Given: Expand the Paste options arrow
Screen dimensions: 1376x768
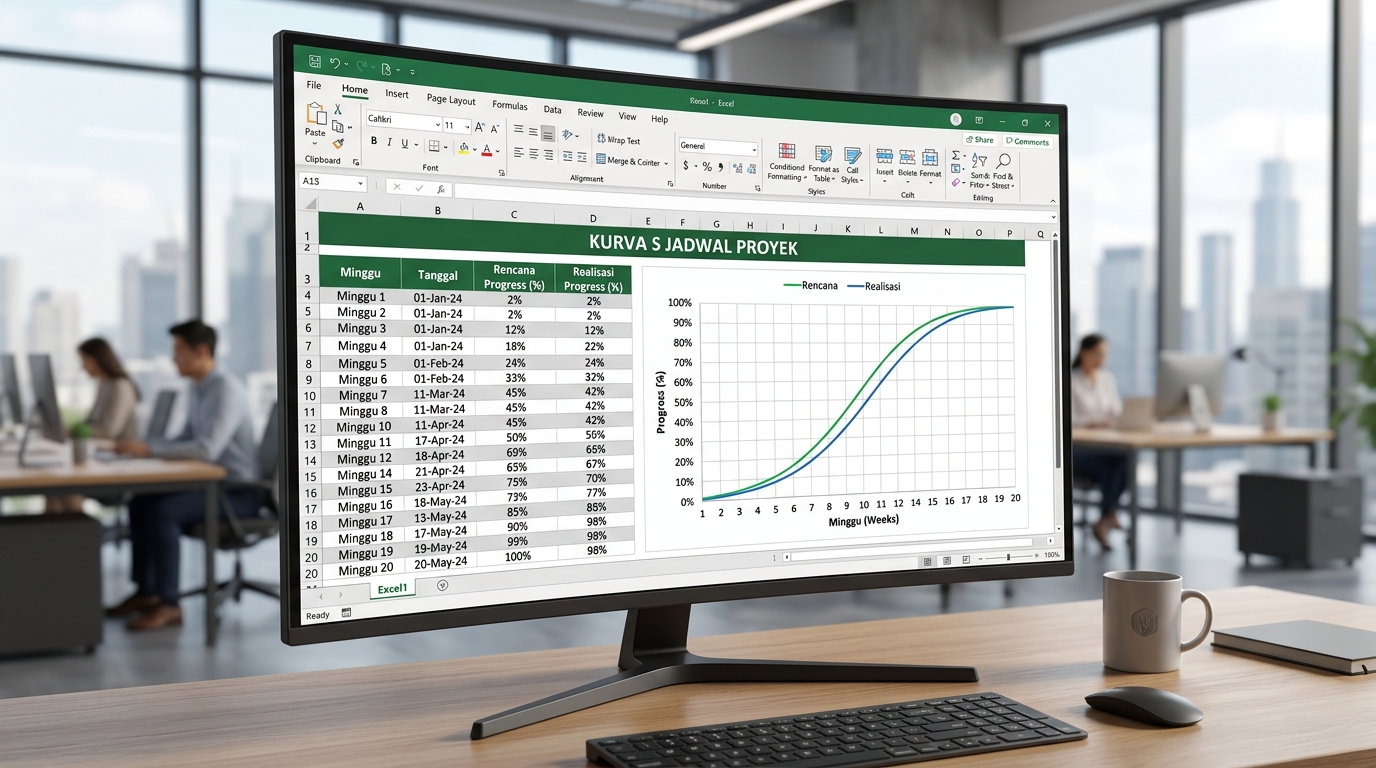Looking at the screenshot, I should [315, 144].
